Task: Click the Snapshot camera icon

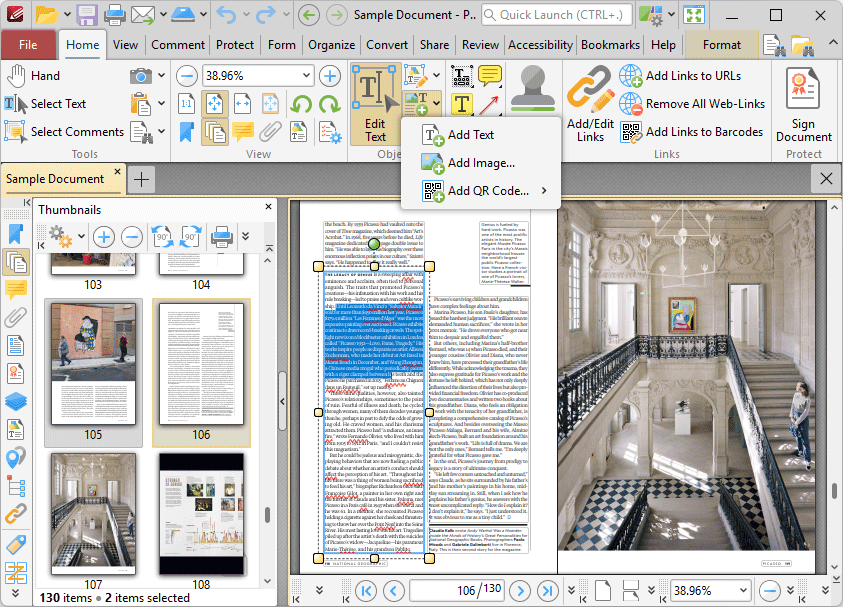Action: (x=141, y=76)
